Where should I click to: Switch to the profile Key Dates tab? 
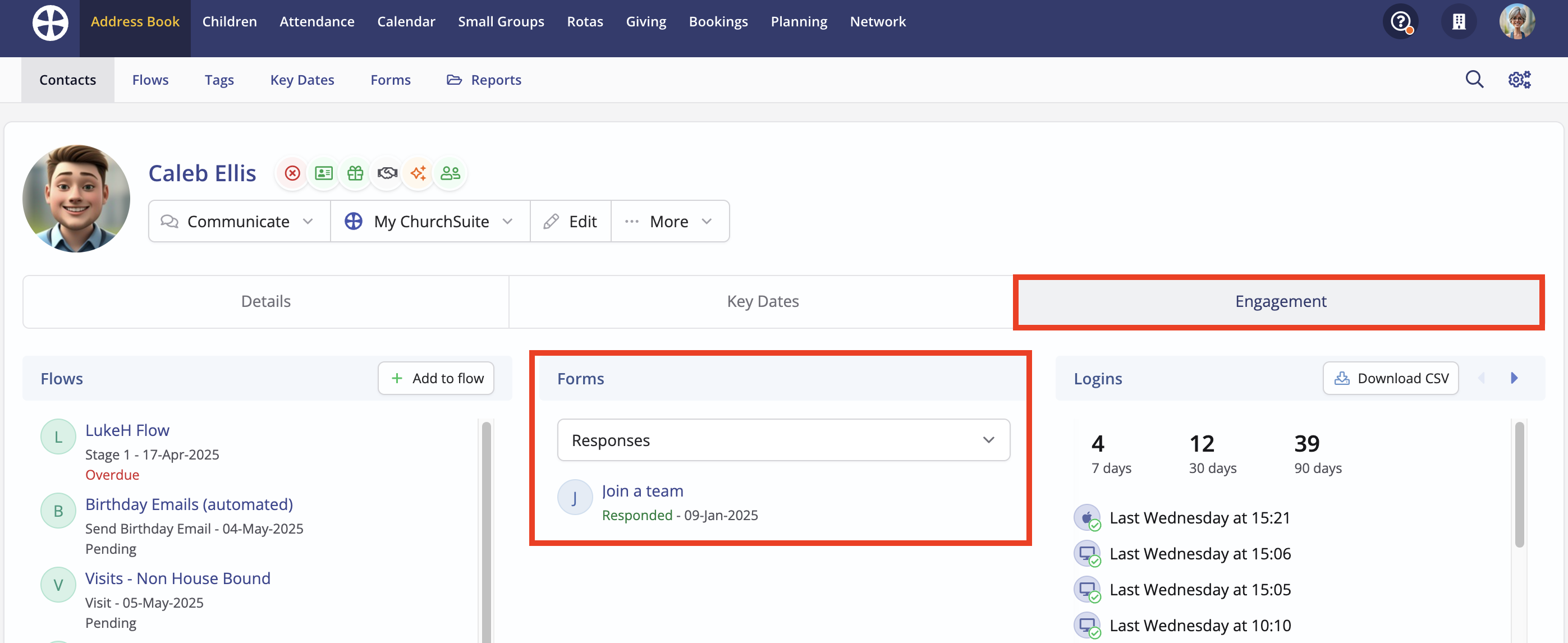(x=762, y=302)
